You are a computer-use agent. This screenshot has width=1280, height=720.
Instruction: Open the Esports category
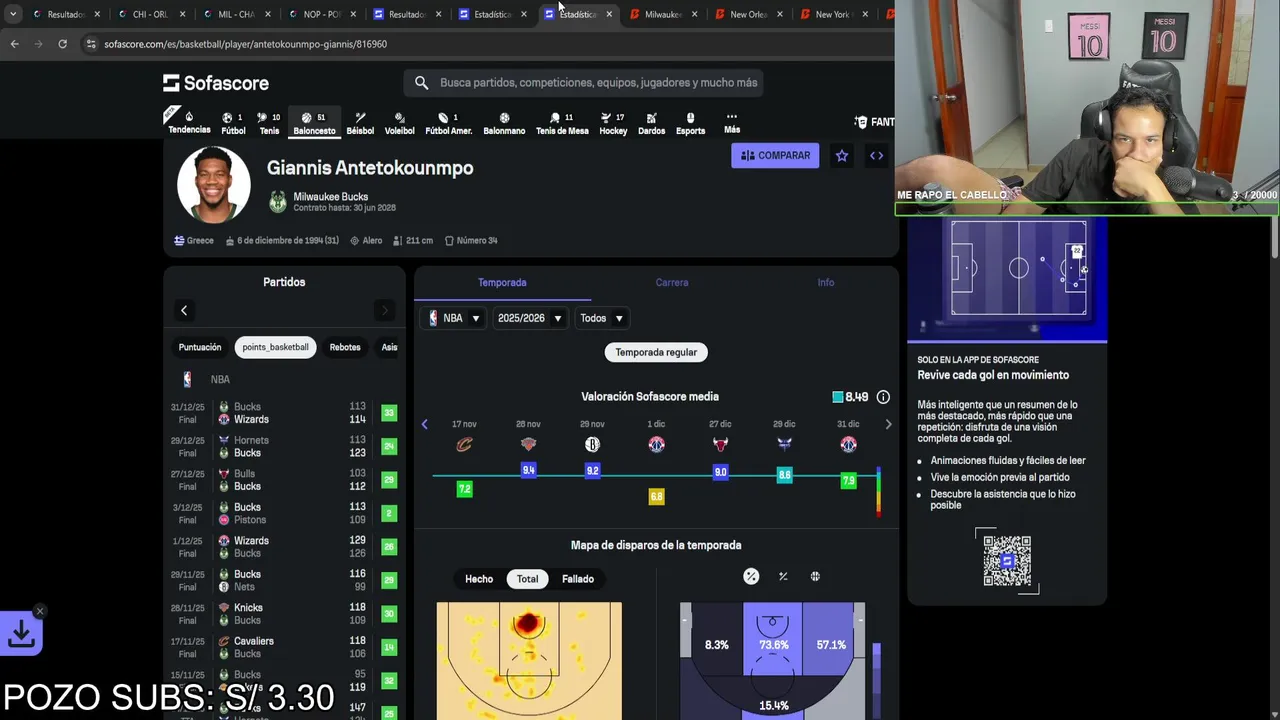point(690,123)
